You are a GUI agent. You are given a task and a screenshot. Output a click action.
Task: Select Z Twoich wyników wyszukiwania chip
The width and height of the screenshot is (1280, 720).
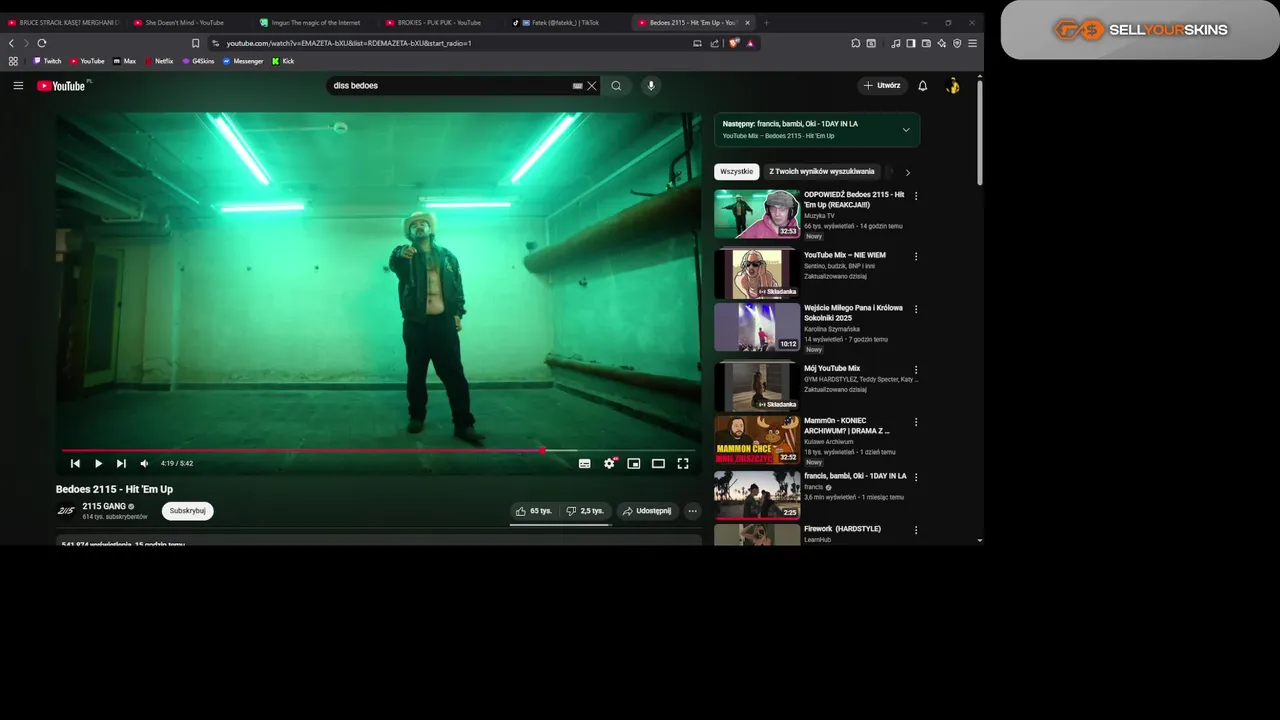(x=822, y=172)
